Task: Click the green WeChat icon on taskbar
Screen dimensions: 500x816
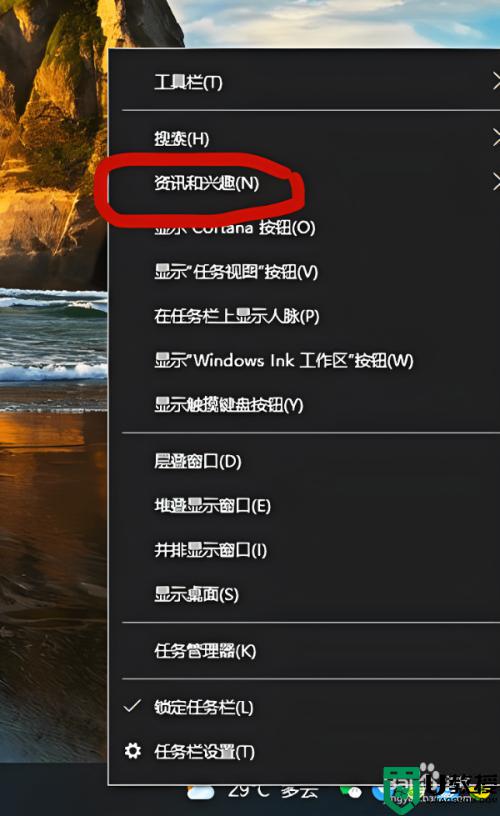Action: (x=352, y=792)
